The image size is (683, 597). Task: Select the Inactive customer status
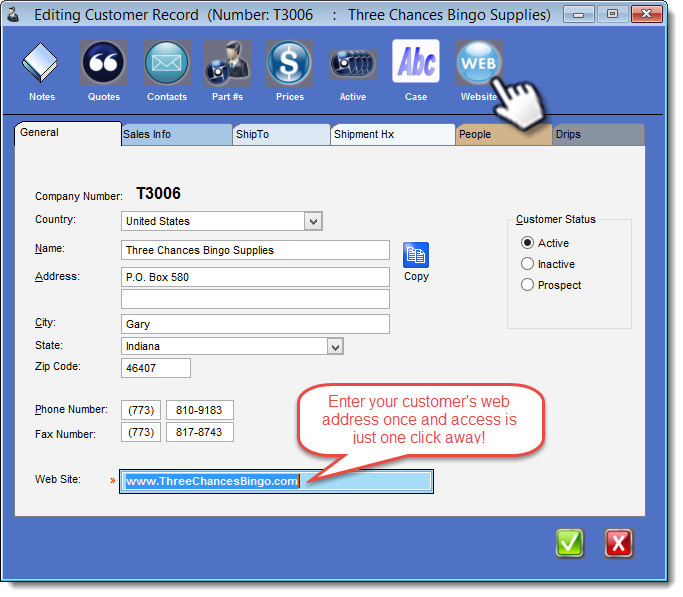coord(528,264)
